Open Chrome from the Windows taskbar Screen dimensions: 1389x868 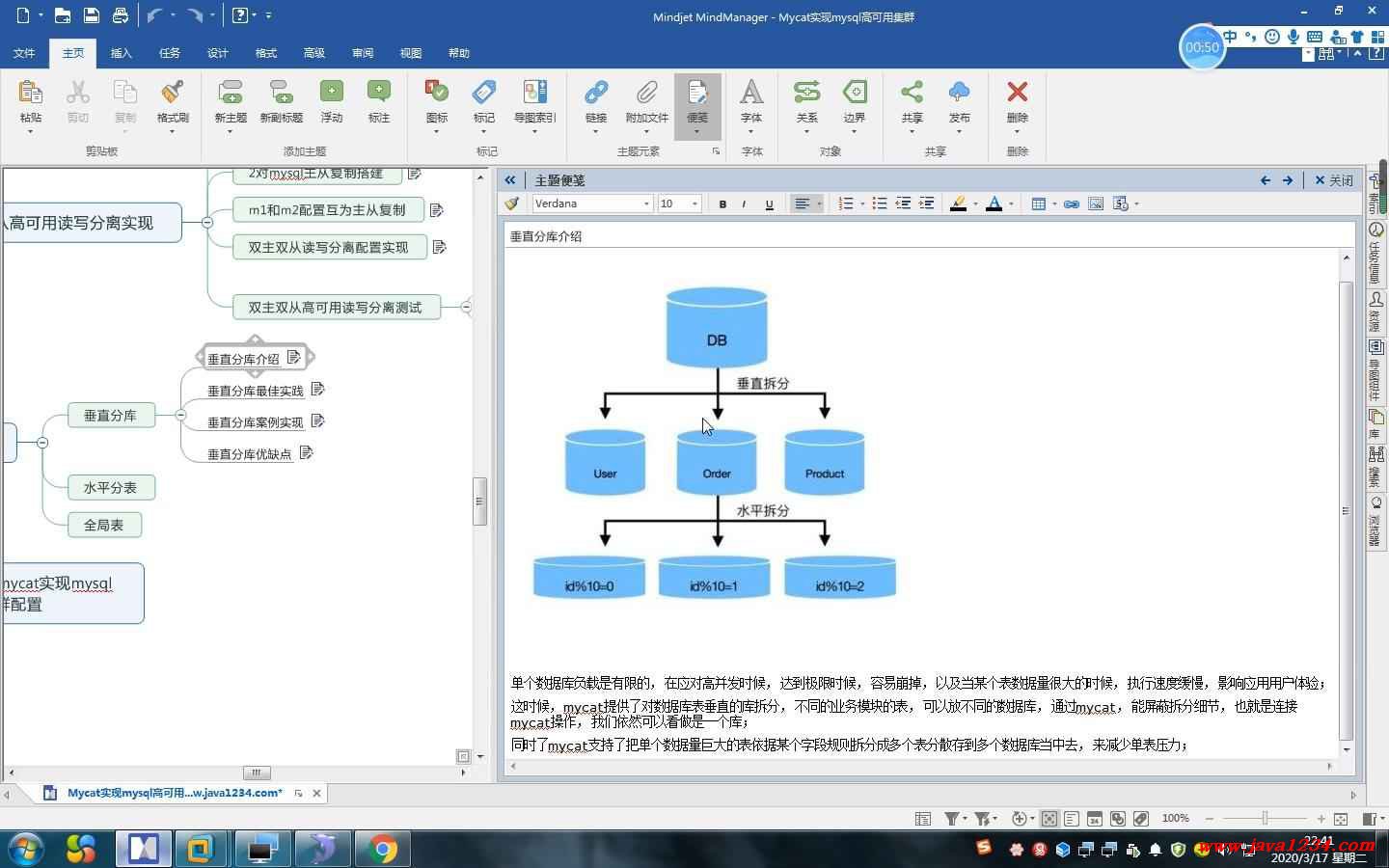tap(382, 849)
